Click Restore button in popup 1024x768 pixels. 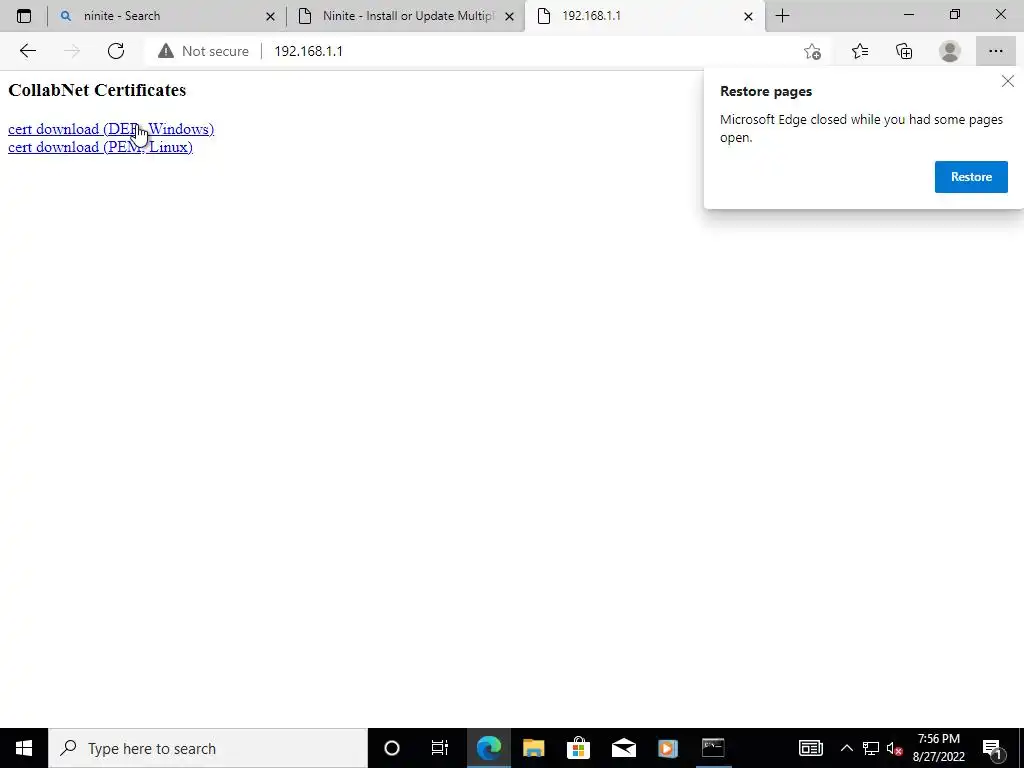tap(971, 177)
